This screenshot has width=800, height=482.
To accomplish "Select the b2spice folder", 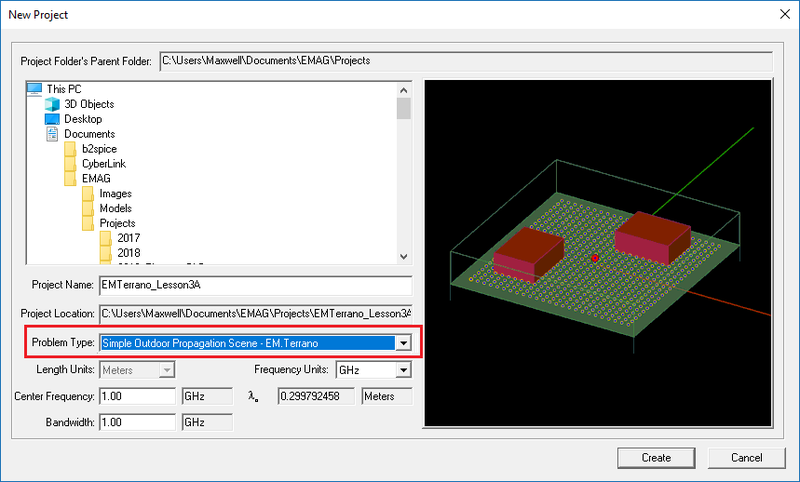I will (x=99, y=149).
